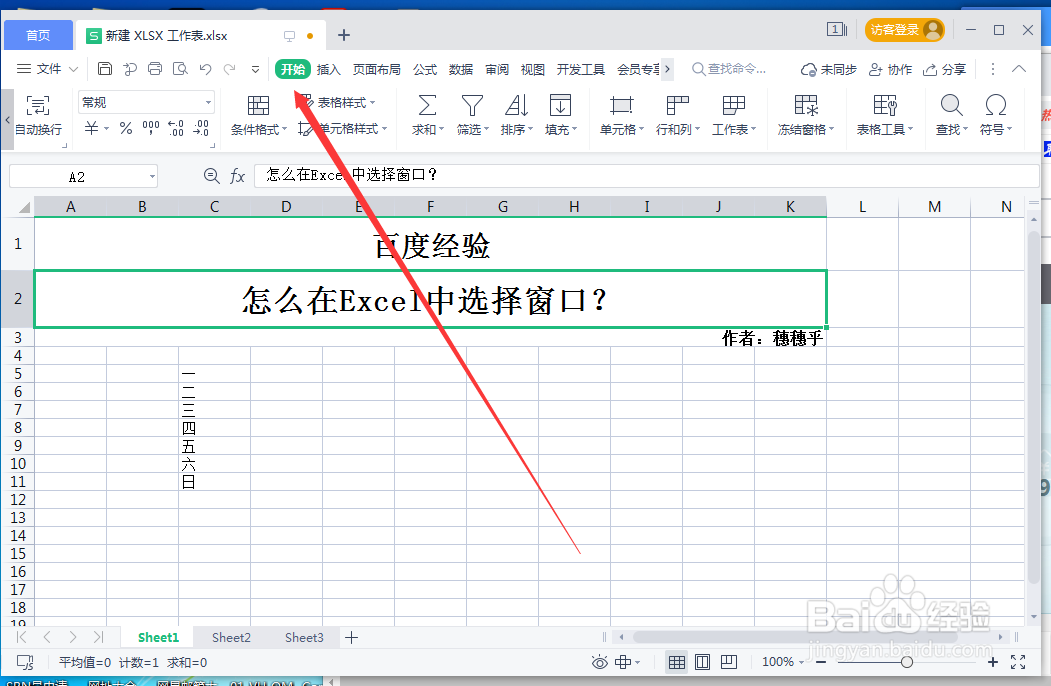Click the formula bar text field
Viewport: 1051px width, 686px height.
[x=647, y=176]
